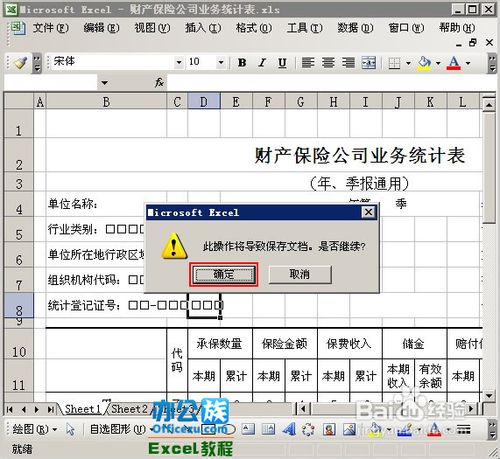Image resolution: width=500 pixels, height=459 pixels.
Task: Open the 视图 (View) menu
Action: point(152,28)
